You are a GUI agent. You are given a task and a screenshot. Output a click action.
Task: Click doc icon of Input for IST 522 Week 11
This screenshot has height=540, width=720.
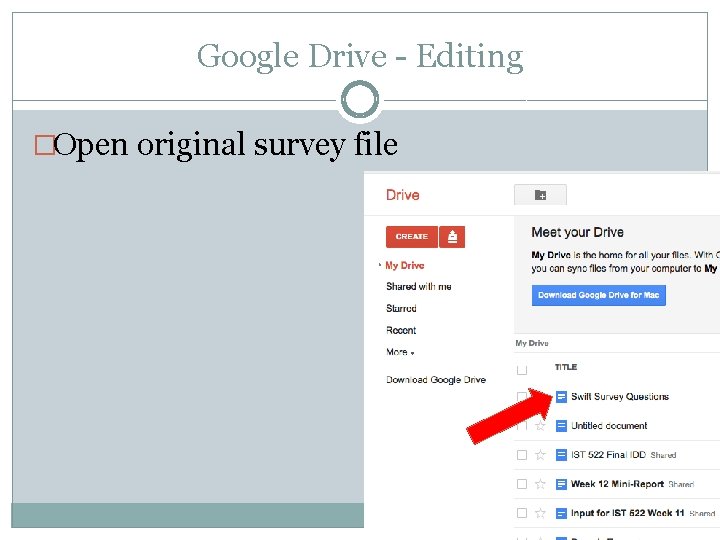pos(561,513)
